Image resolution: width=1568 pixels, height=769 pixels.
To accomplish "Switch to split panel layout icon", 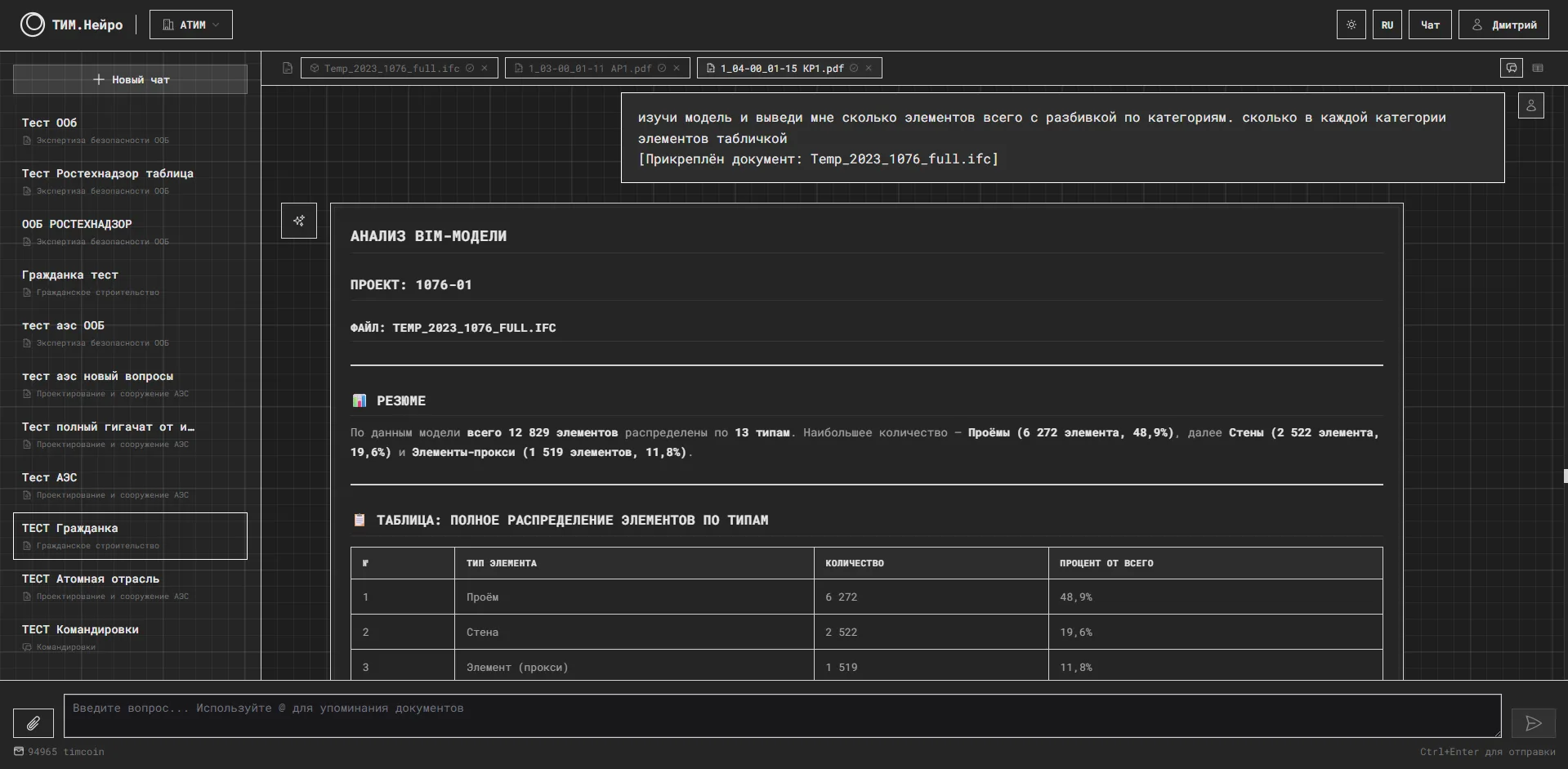I will point(1538,68).
